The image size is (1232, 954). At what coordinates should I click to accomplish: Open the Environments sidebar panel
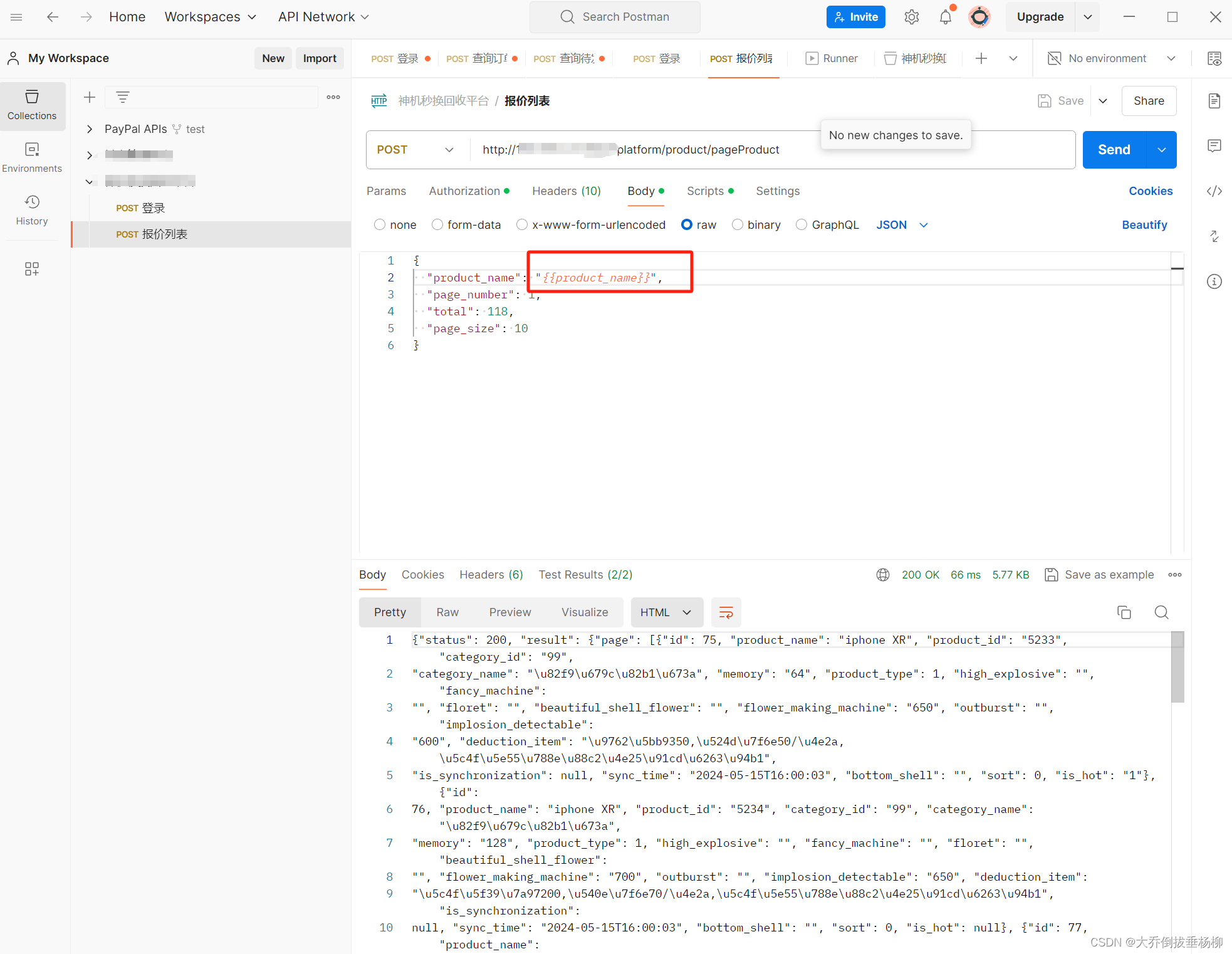tap(32, 157)
